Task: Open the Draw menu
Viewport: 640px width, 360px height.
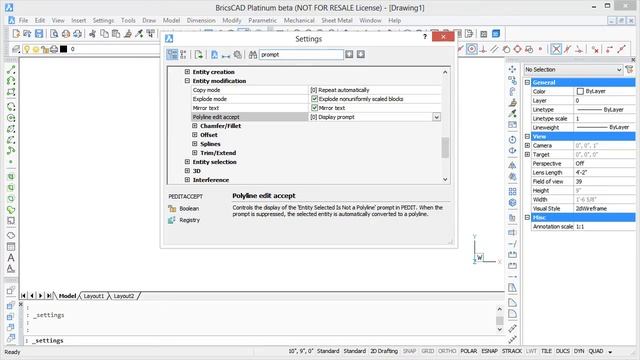Action: 149,20
